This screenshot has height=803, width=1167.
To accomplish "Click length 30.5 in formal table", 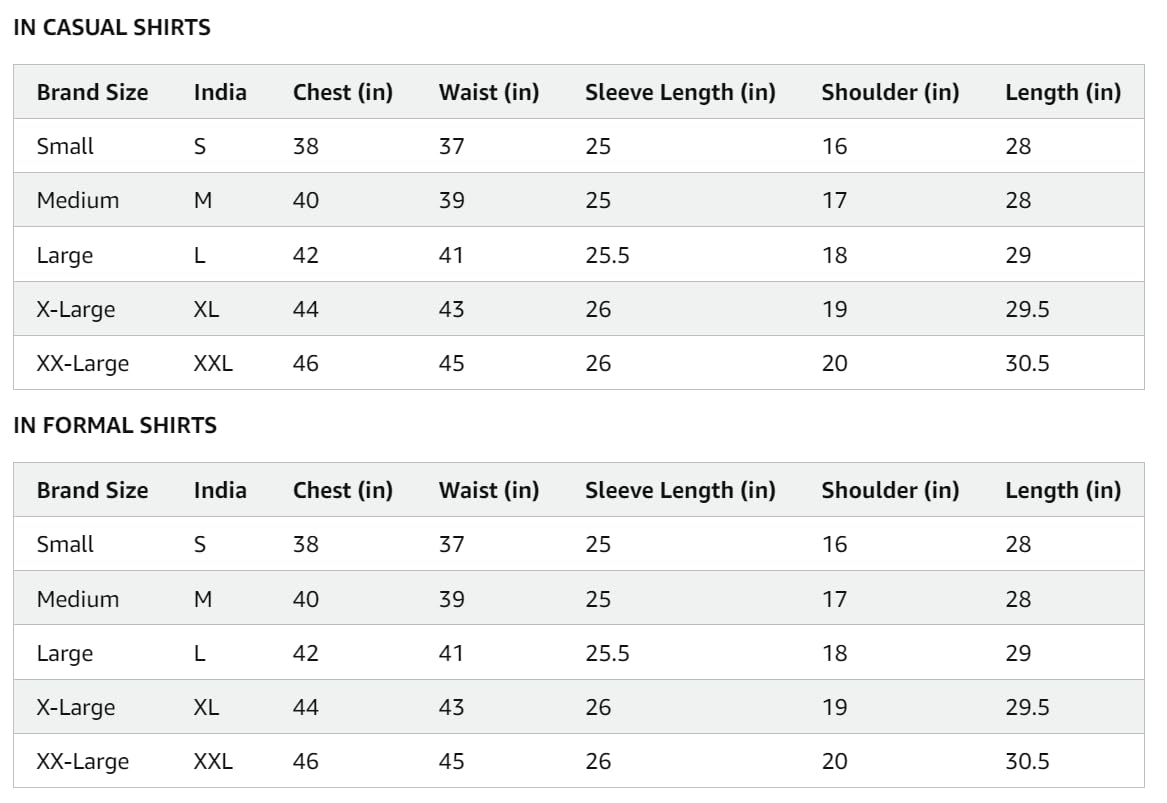I will click(x=1027, y=761).
